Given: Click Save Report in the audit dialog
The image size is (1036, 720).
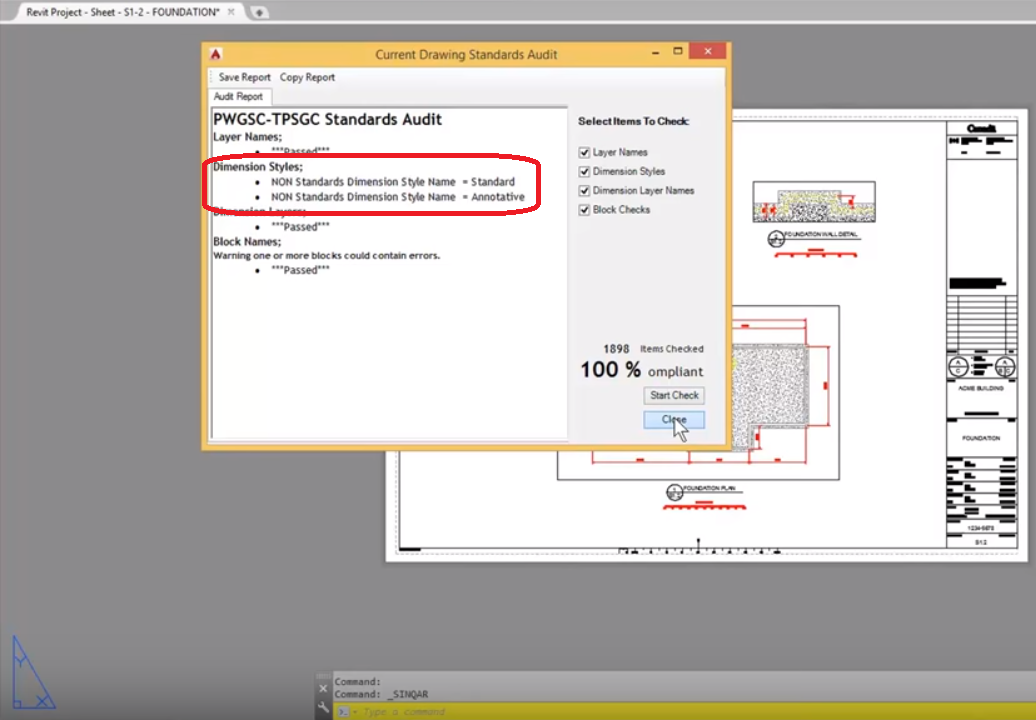Looking at the screenshot, I should click(x=243, y=77).
